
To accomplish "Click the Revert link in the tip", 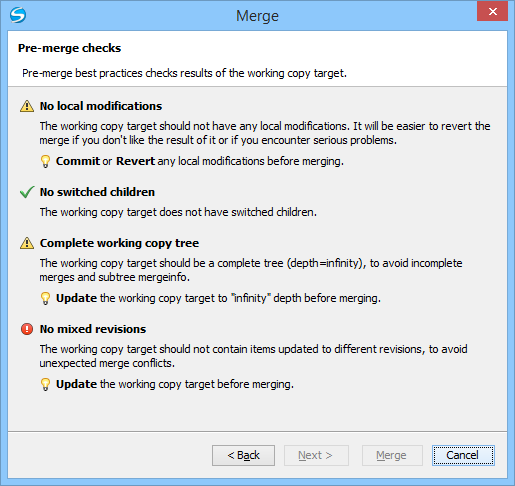I will [x=135, y=161].
